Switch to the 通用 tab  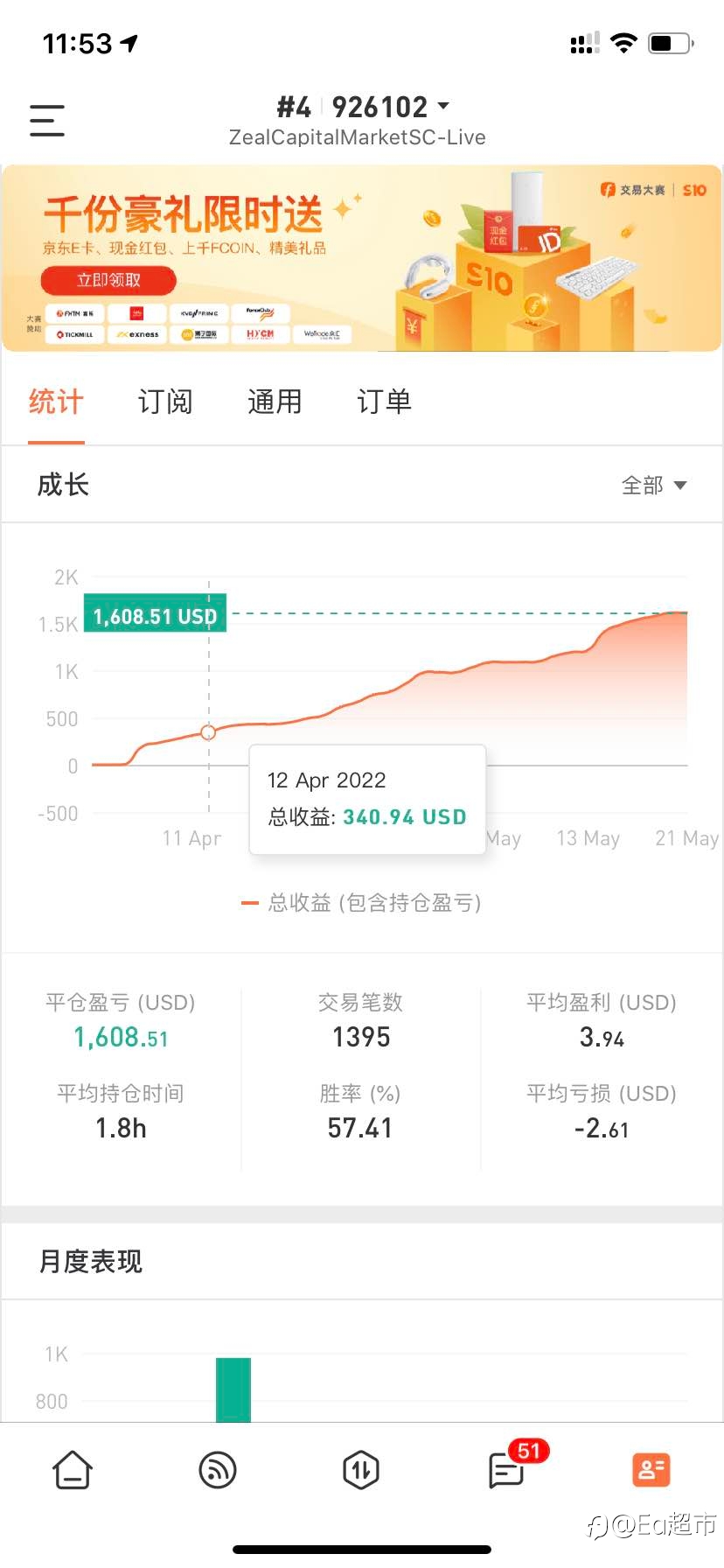[x=275, y=402]
